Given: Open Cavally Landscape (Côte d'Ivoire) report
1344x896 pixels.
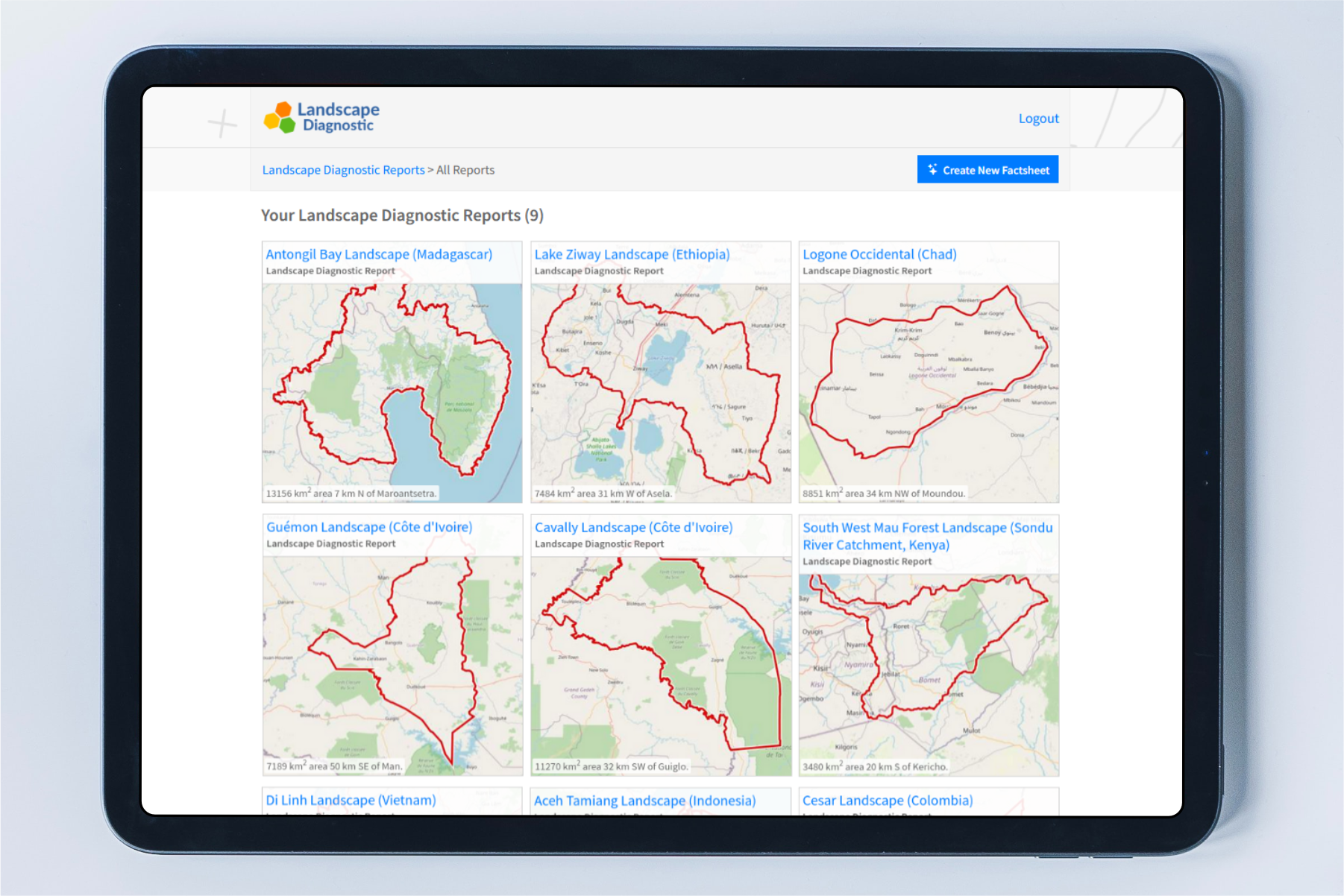Looking at the screenshot, I should [633, 527].
